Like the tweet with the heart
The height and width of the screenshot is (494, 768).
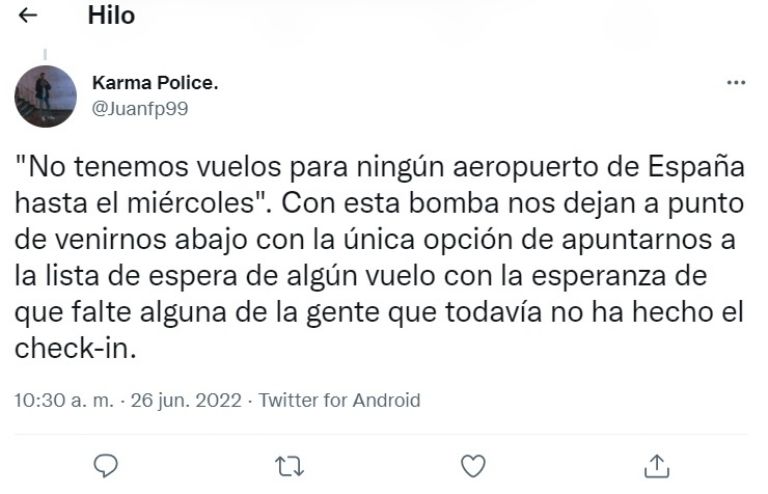coord(473,465)
